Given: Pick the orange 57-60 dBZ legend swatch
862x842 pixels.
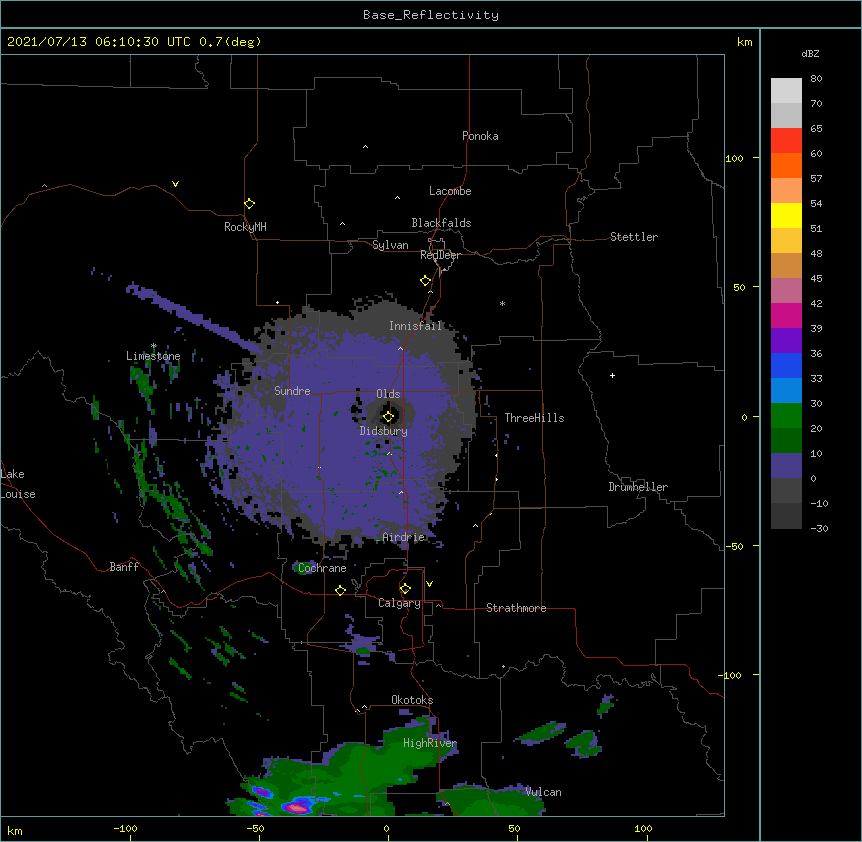Looking at the screenshot, I should [786, 165].
